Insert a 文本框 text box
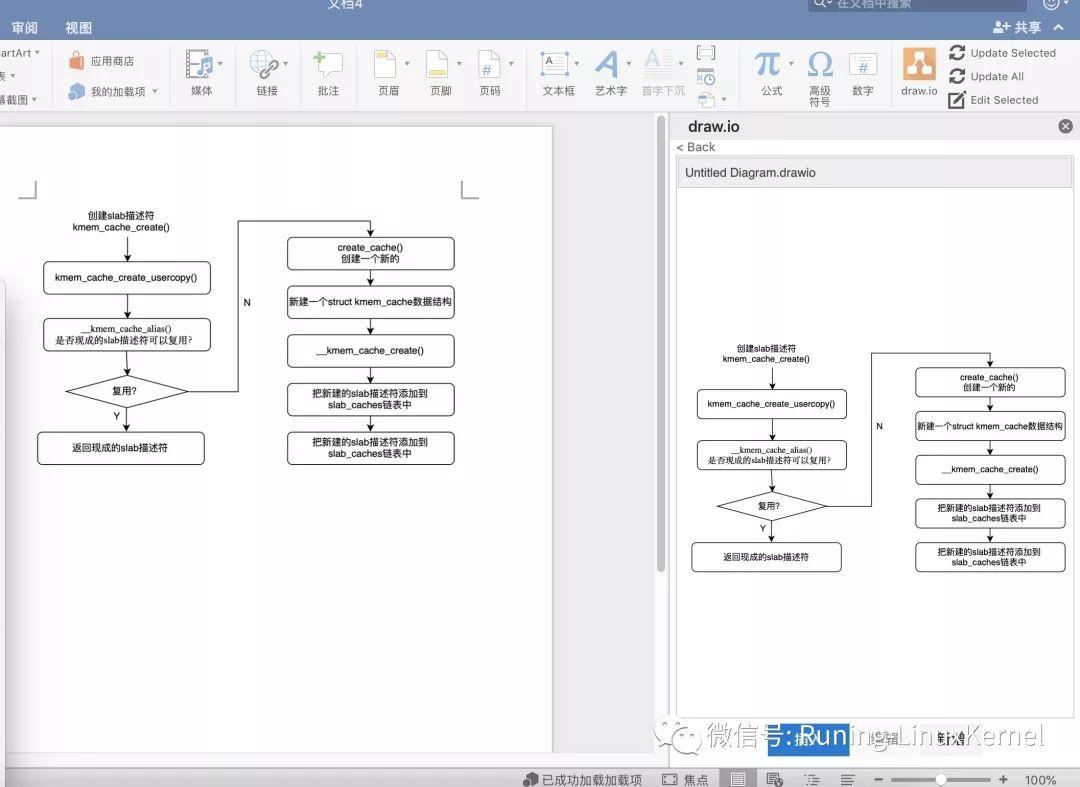Viewport: 1080px width, 787px height. point(558,72)
